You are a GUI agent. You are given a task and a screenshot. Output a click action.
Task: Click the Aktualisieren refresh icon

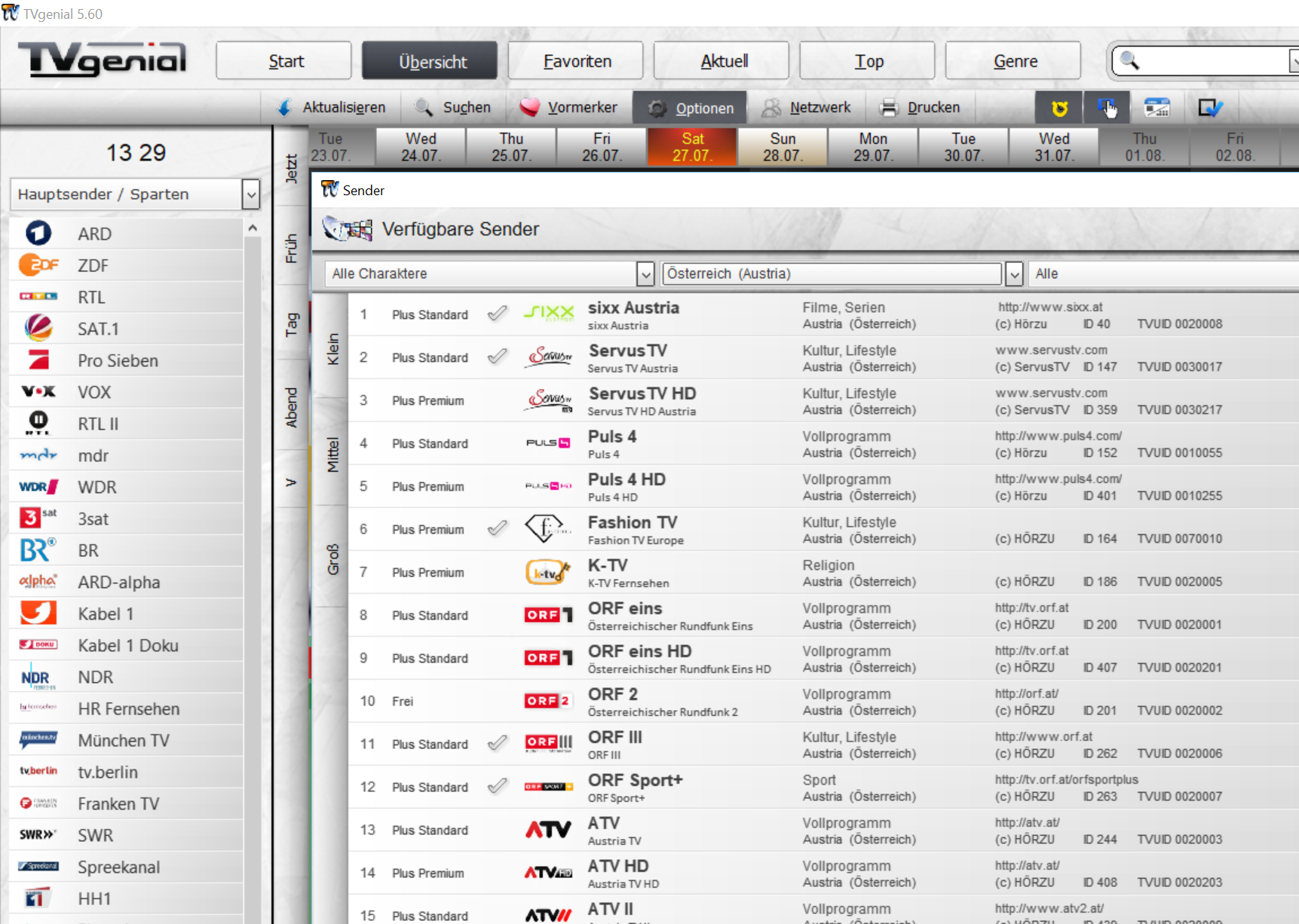click(285, 108)
